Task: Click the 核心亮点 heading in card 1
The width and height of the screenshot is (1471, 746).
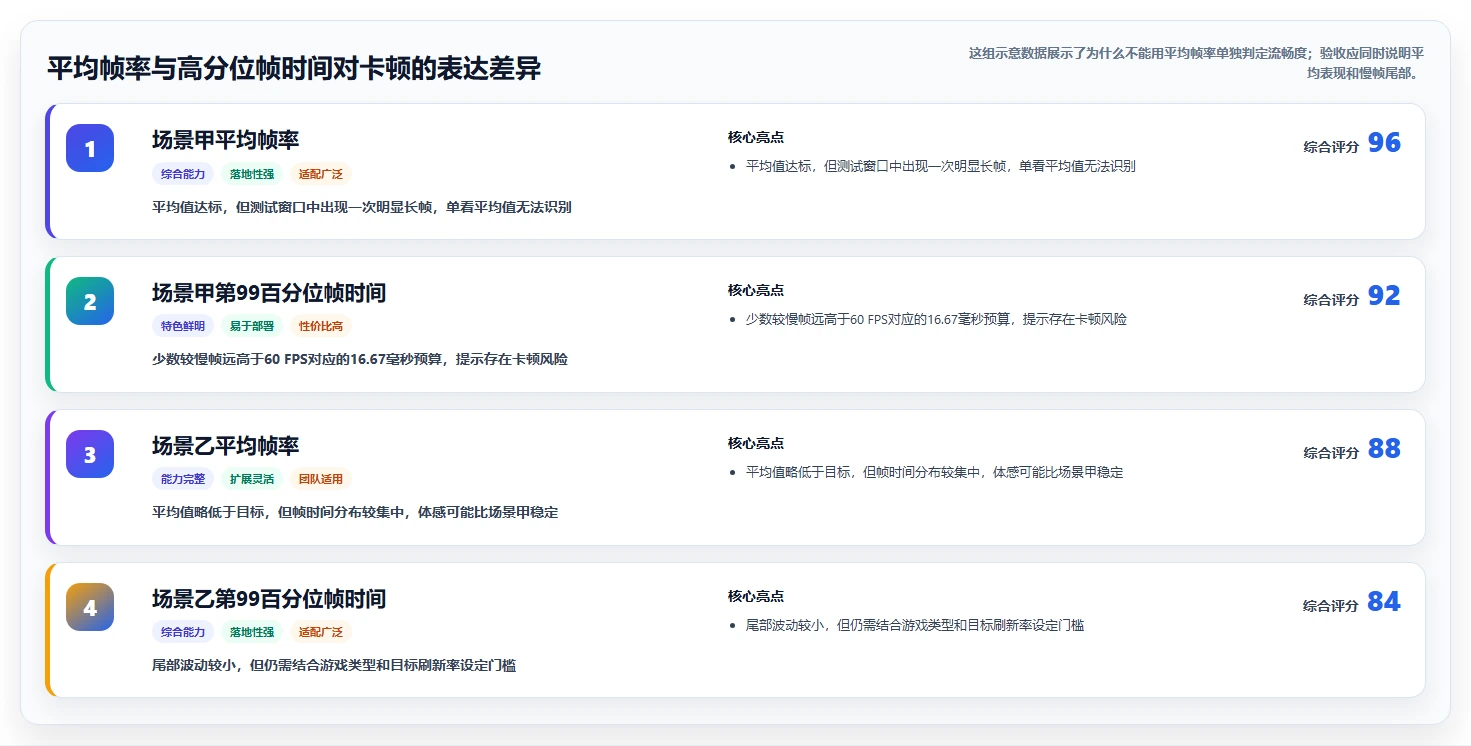Action: coord(756,138)
